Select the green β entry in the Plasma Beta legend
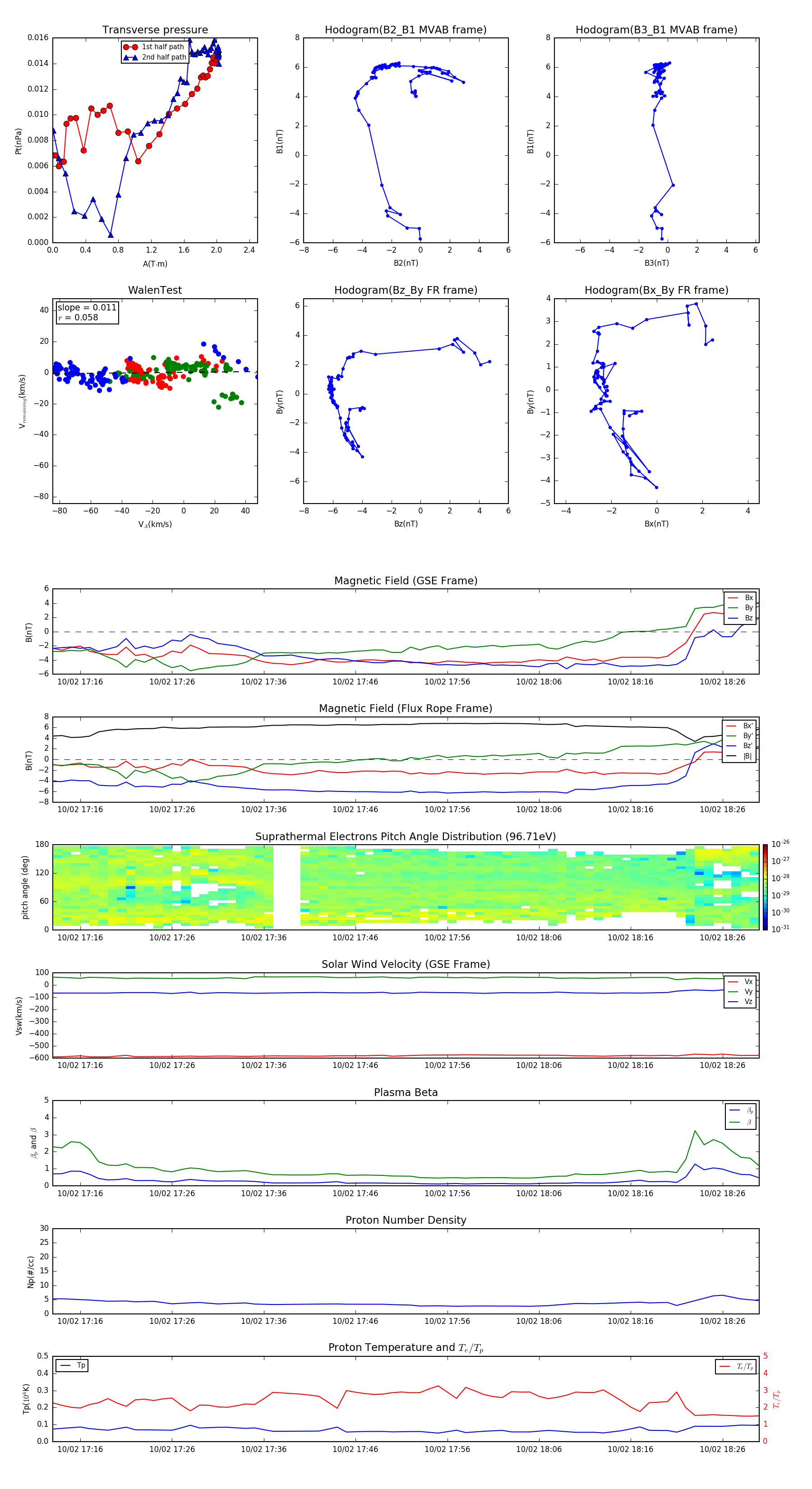The width and height of the screenshot is (812, 1489). pos(741,1122)
